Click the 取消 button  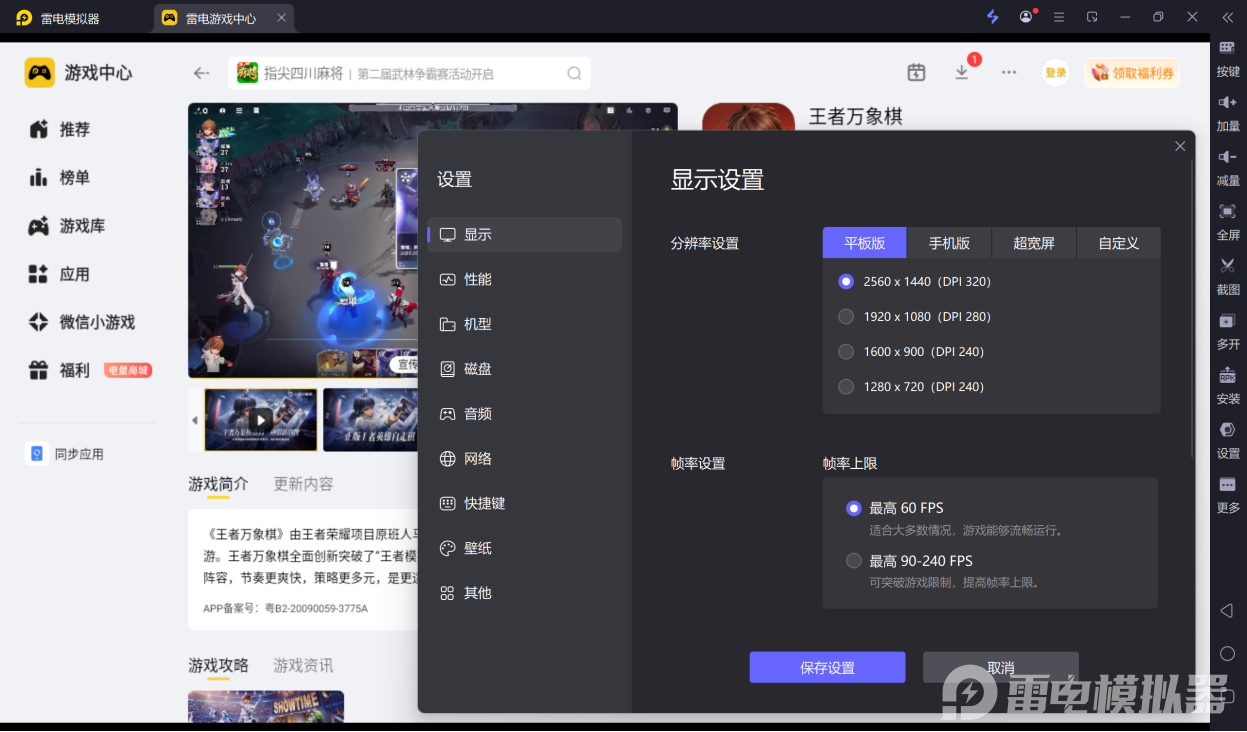(1001, 667)
